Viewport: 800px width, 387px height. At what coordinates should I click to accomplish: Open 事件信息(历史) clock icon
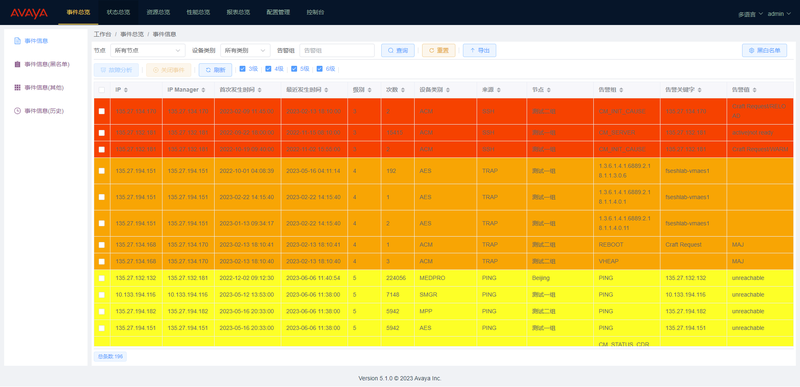click(17, 111)
